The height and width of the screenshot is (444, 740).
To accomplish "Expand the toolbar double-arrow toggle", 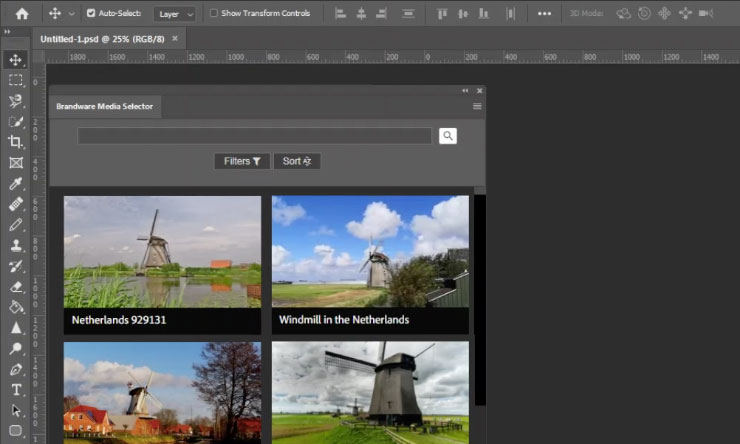I will pyautogui.click(x=7, y=32).
